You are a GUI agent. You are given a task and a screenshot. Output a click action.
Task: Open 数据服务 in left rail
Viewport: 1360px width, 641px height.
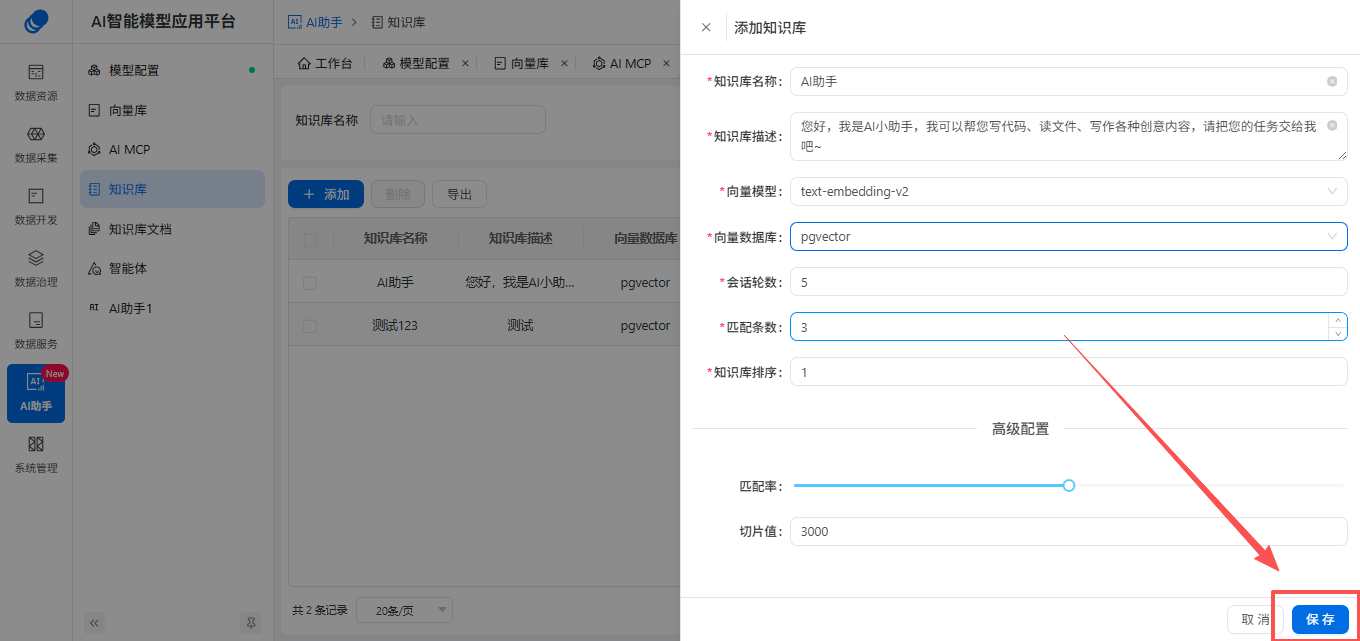click(36, 330)
